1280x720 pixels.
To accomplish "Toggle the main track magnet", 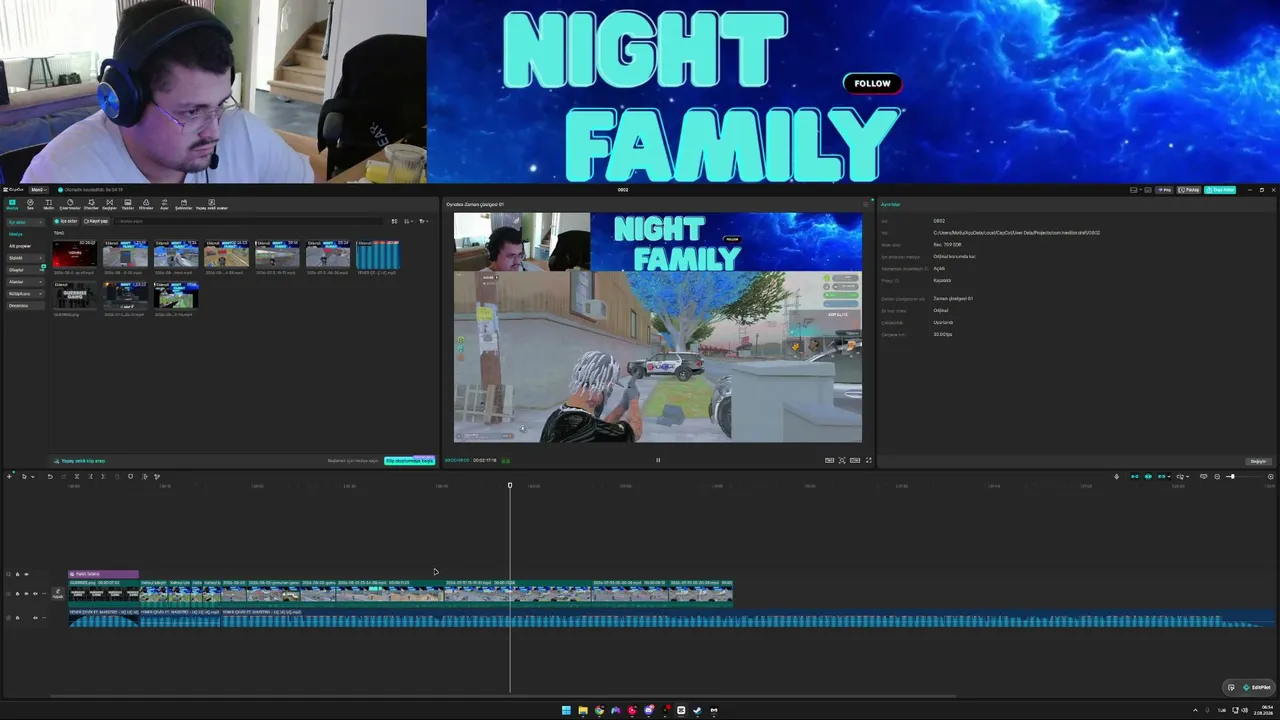I will click(1134, 476).
